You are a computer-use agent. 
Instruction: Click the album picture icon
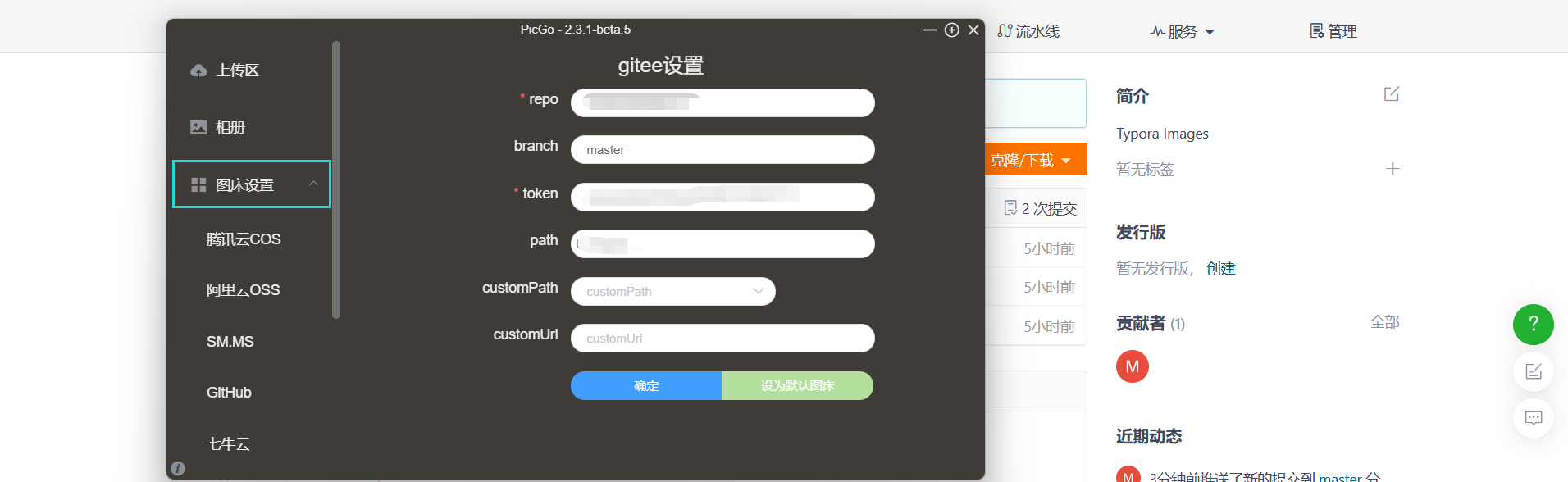tap(198, 127)
